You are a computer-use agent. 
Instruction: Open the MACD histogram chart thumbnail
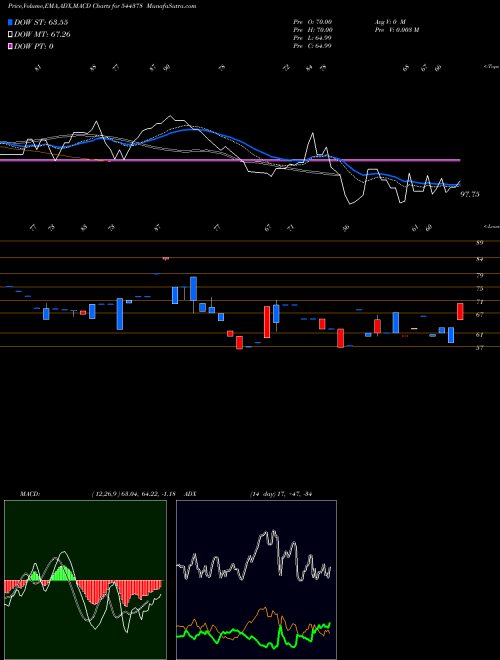click(x=85, y=580)
